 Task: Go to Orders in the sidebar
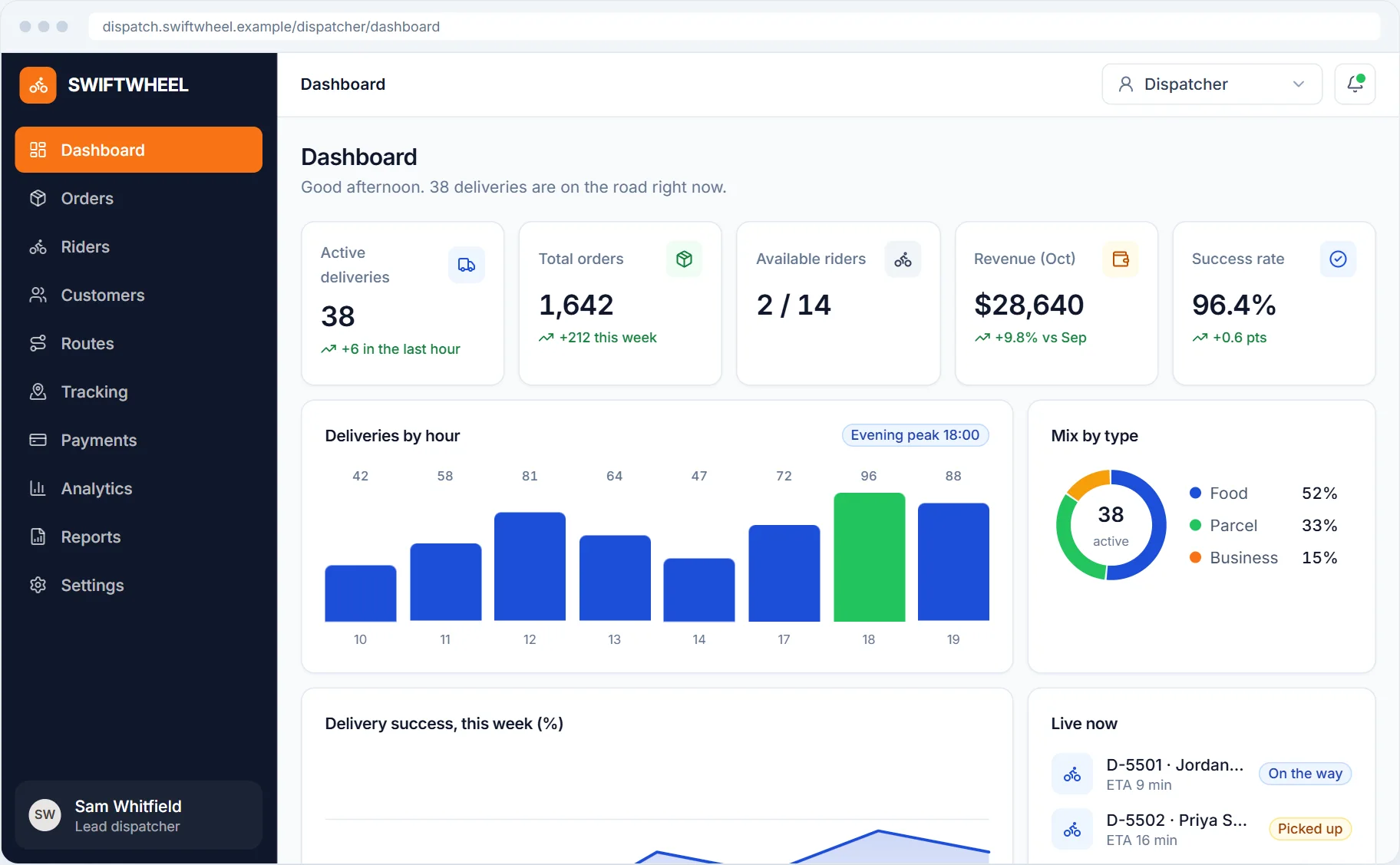(x=138, y=198)
